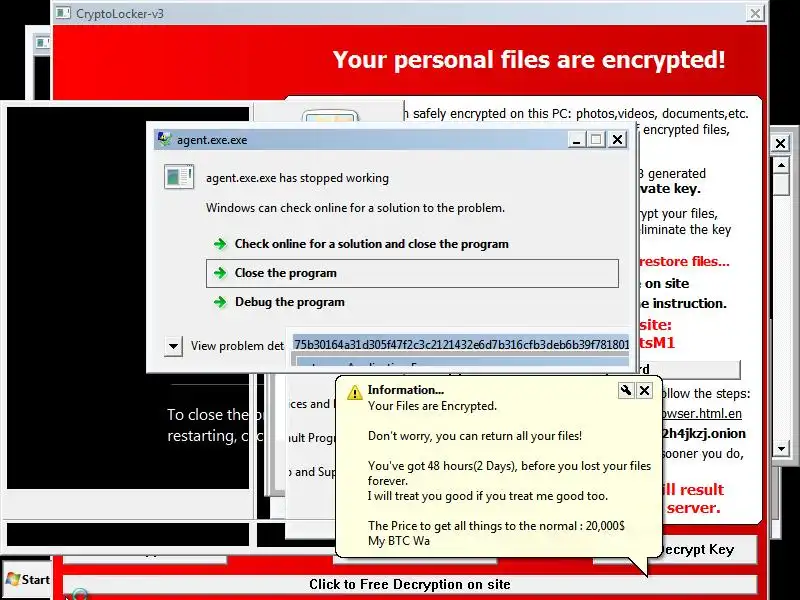The width and height of the screenshot is (800, 600).
Task: Click the green arrow beside Debug the program
Action: 220,302
